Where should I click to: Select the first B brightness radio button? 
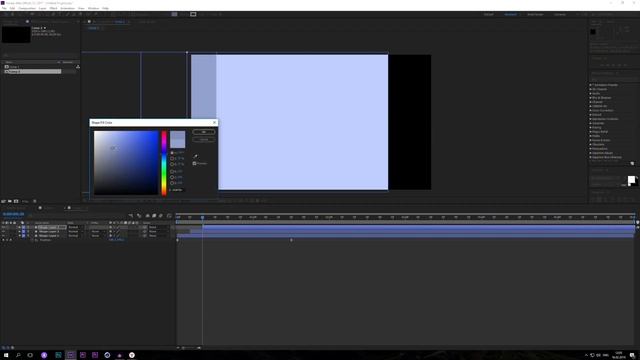coord(172,164)
